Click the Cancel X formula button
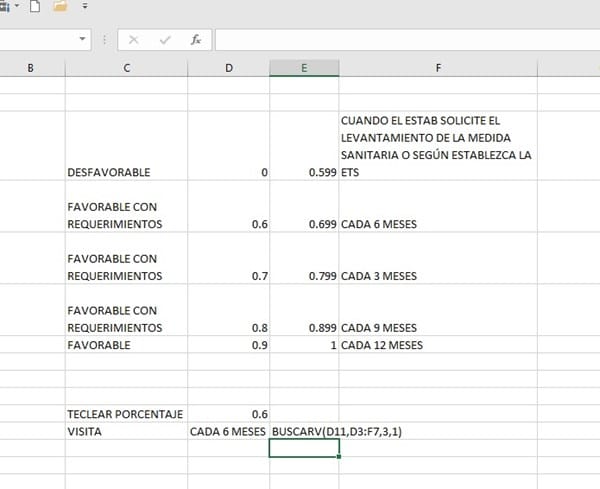The width and height of the screenshot is (600, 489). (x=134, y=39)
